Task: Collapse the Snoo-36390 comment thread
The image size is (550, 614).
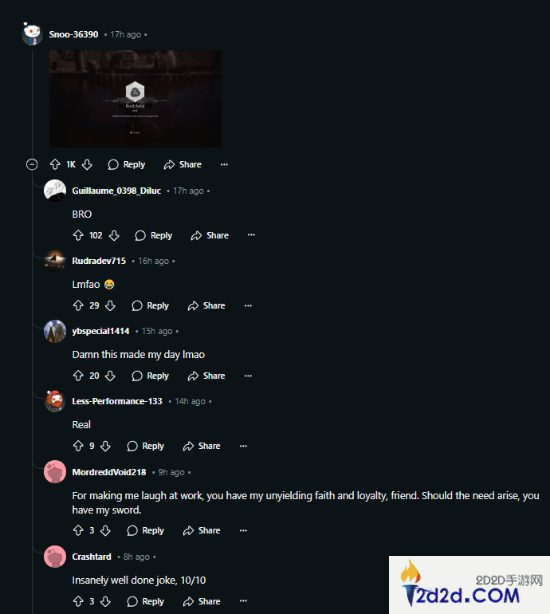Action: point(32,164)
